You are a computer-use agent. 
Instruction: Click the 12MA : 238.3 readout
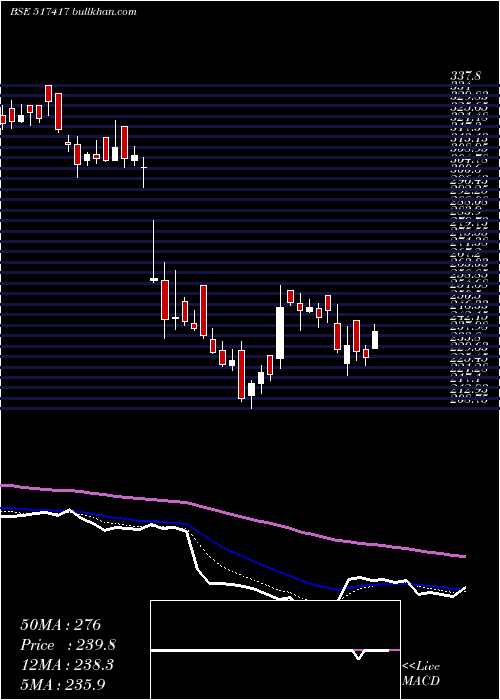[x=67, y=665]
